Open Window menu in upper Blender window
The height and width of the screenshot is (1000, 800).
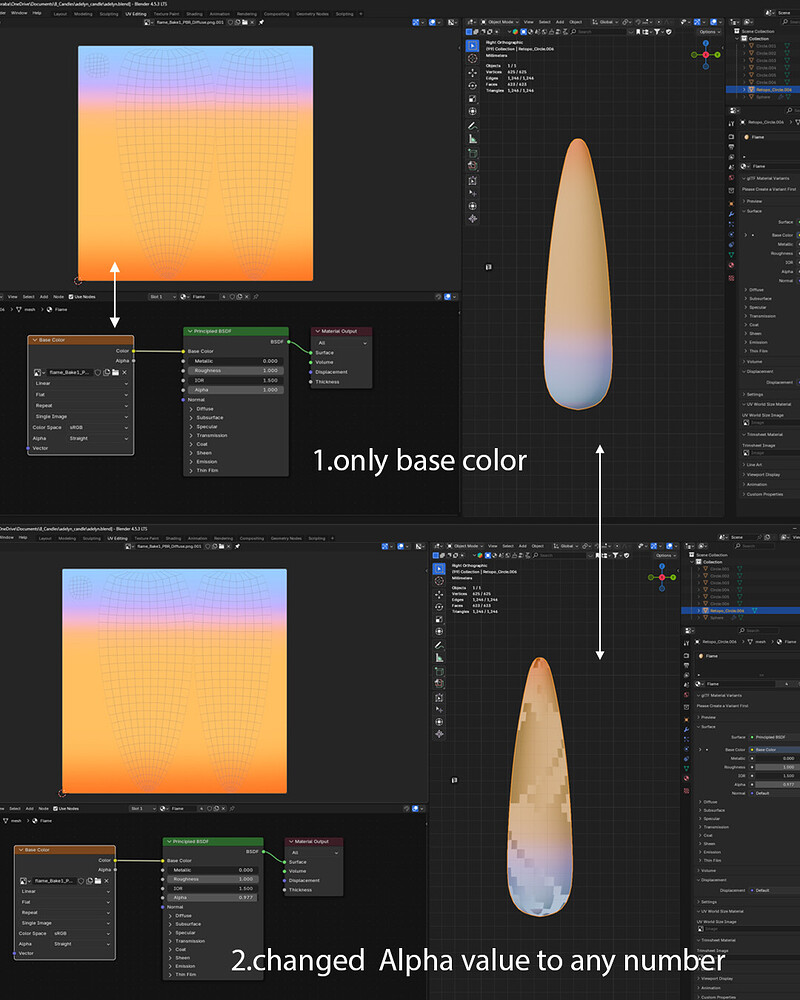(x=19, y=13)
